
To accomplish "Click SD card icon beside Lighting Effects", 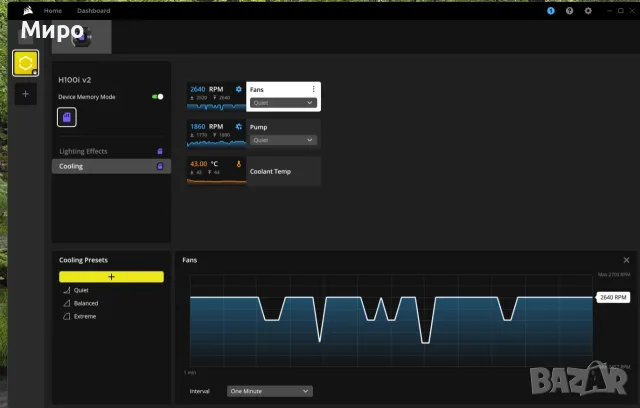I will (x=160, y=151).
